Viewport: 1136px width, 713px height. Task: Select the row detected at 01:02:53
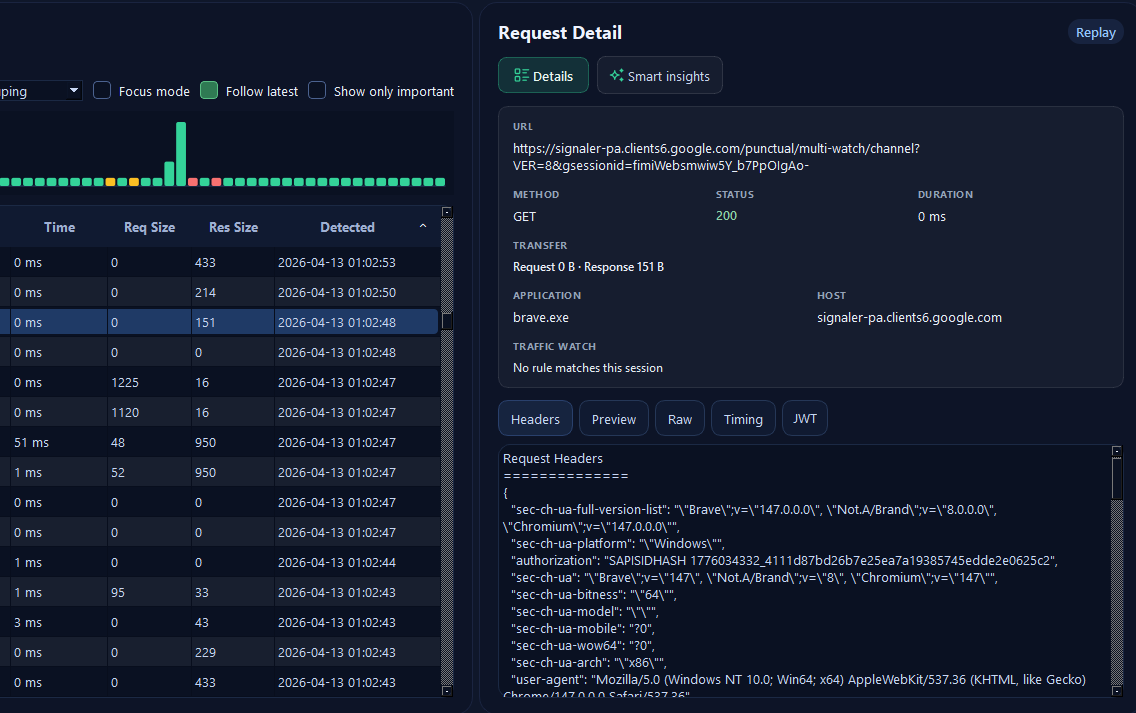pyautogui.click(x=219, y=262)
